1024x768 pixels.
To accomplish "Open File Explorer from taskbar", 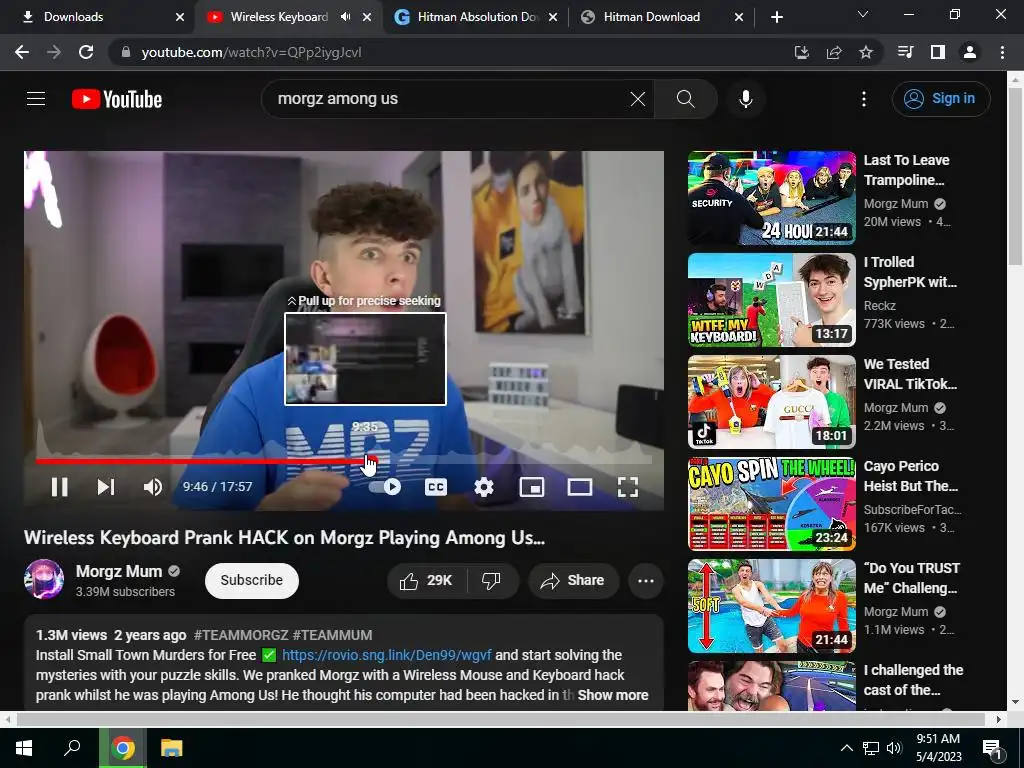I will tap(172, 748).
